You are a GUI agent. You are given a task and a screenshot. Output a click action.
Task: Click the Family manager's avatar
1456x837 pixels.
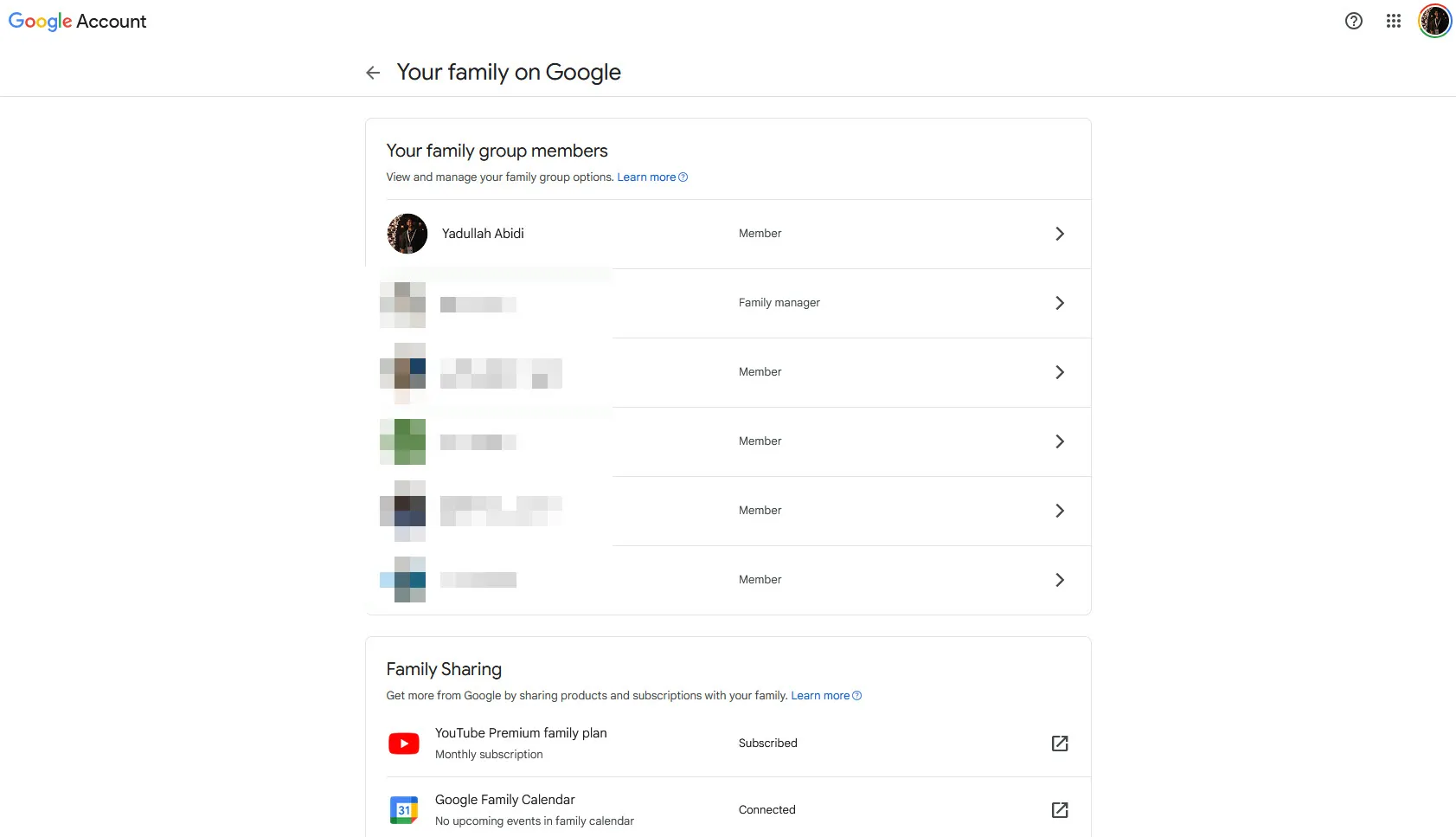click(x=402, y=302)
